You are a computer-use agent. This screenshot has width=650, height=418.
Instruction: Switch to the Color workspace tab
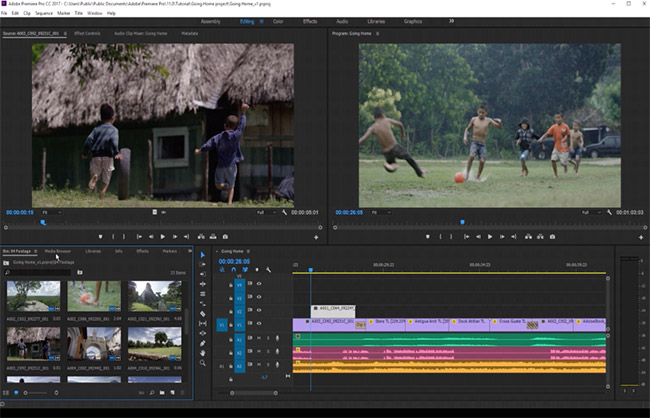tap(278, 20)
